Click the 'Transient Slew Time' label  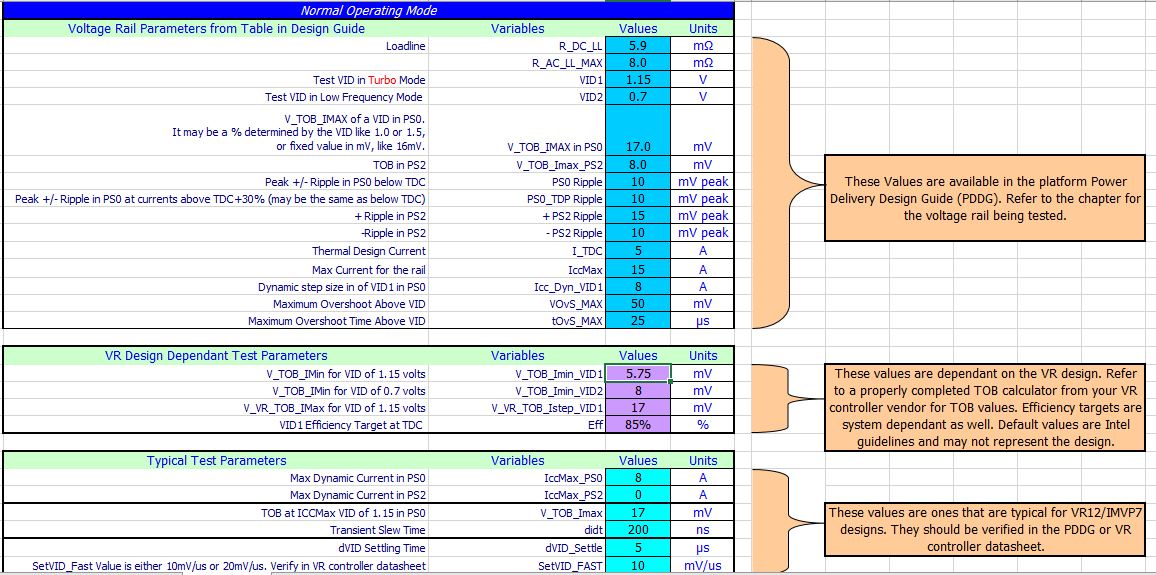click(x=377, y=530)
